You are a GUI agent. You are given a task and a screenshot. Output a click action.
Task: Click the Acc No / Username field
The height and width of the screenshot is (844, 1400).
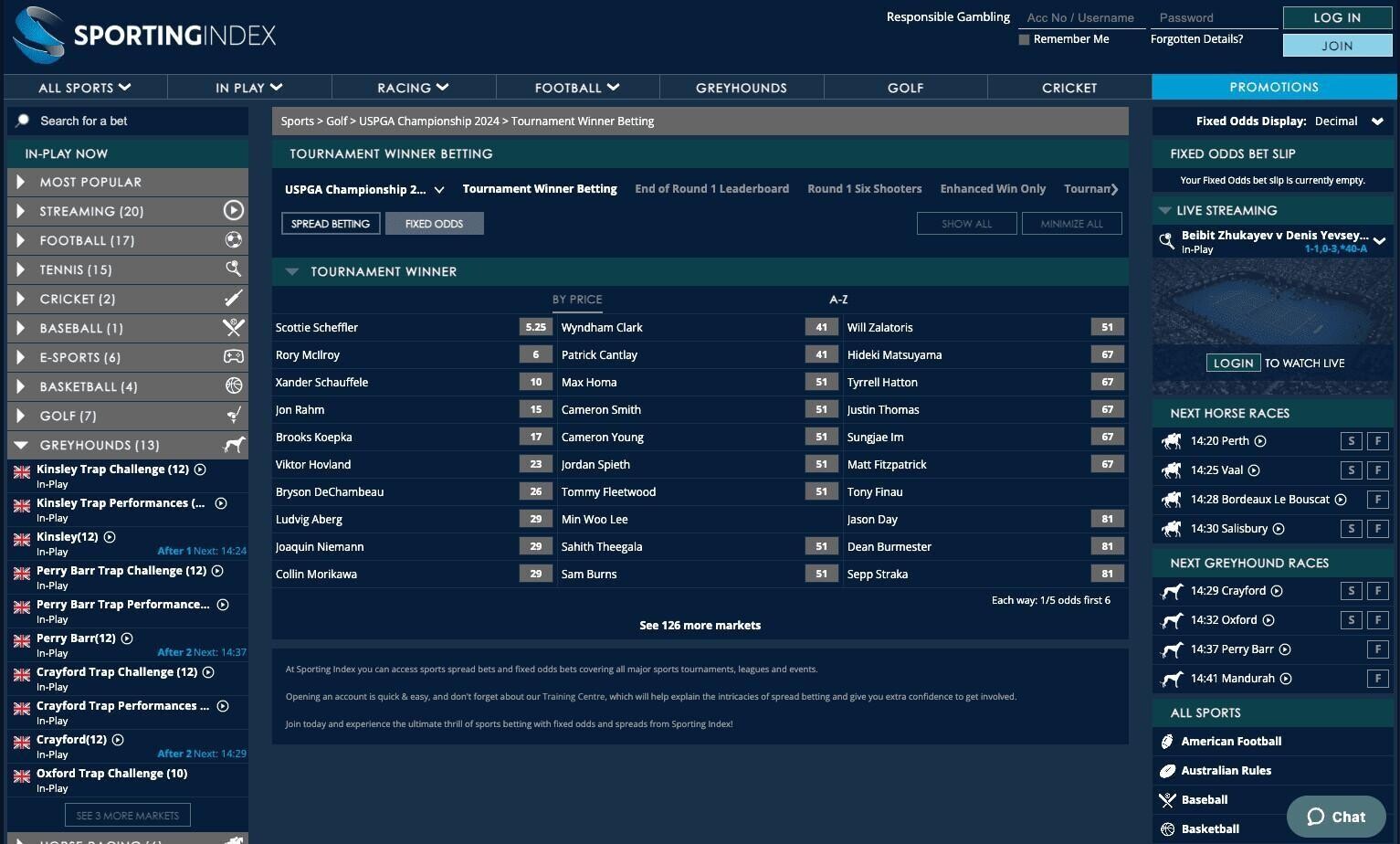(x=1082, y=17)
